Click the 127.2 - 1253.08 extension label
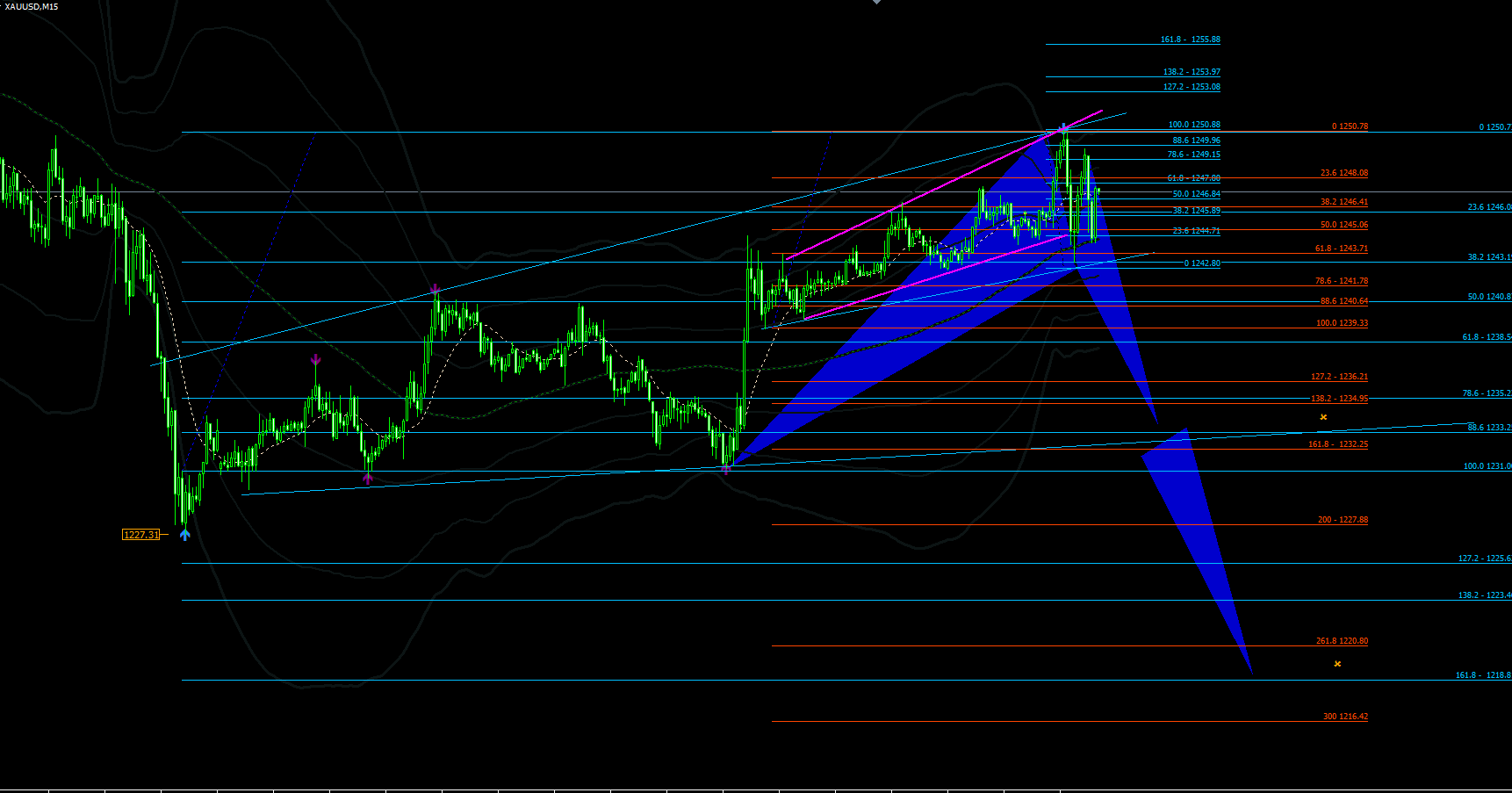1512x793 pixels. pos(1192,87)
